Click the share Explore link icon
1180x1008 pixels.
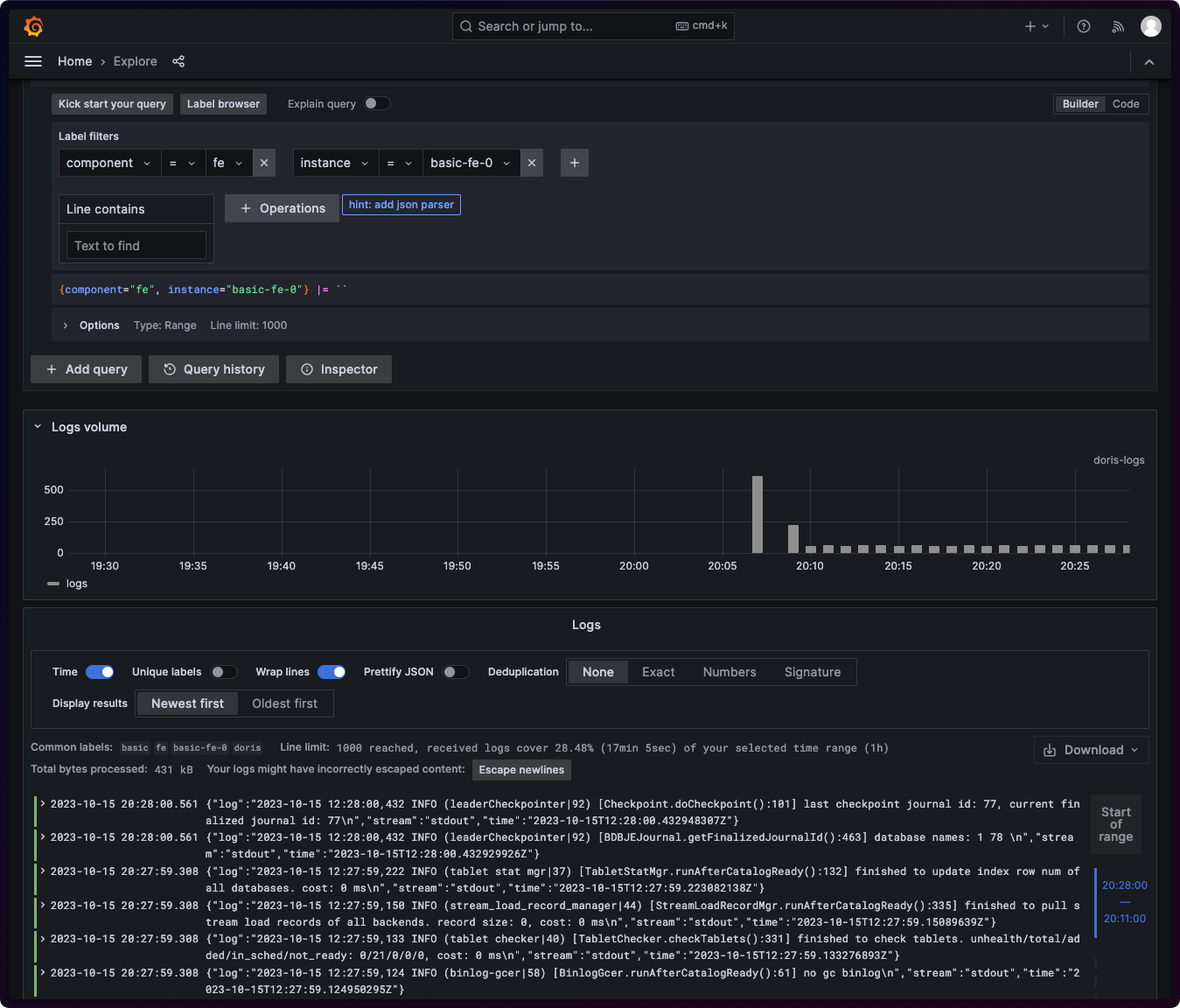point(178,61)
